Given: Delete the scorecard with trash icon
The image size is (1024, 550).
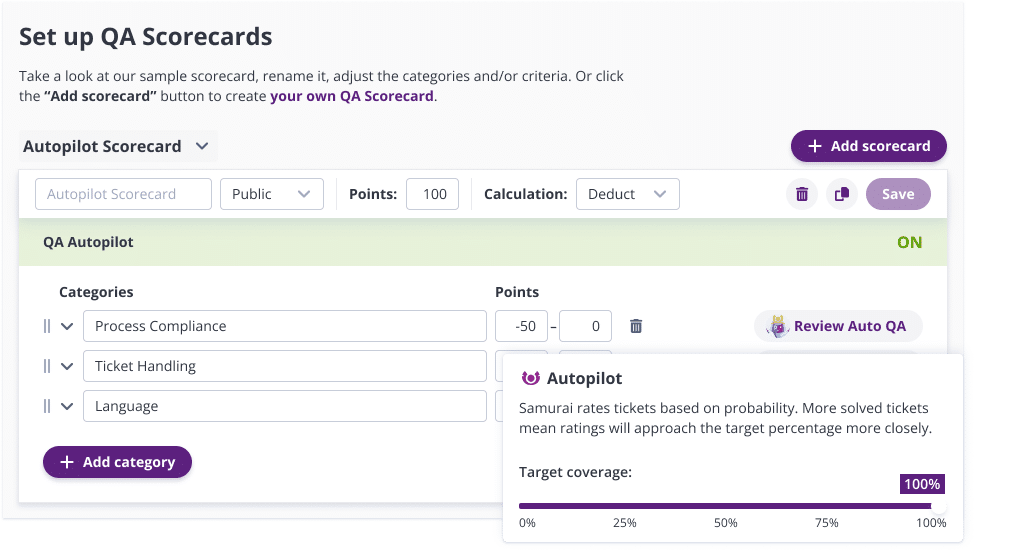Looking at the screenshot, I should [x=802, y=194].
